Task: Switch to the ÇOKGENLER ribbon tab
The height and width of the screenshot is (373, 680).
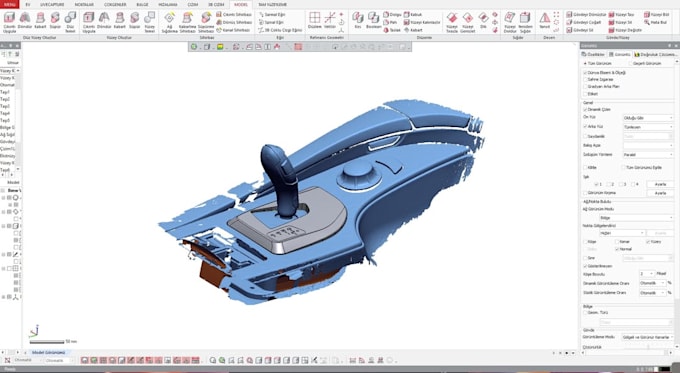Action: click(115, 4)
